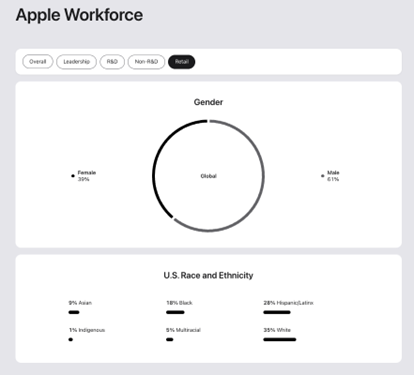
Task: Switch to the Leadership tab
Action: 76,62
